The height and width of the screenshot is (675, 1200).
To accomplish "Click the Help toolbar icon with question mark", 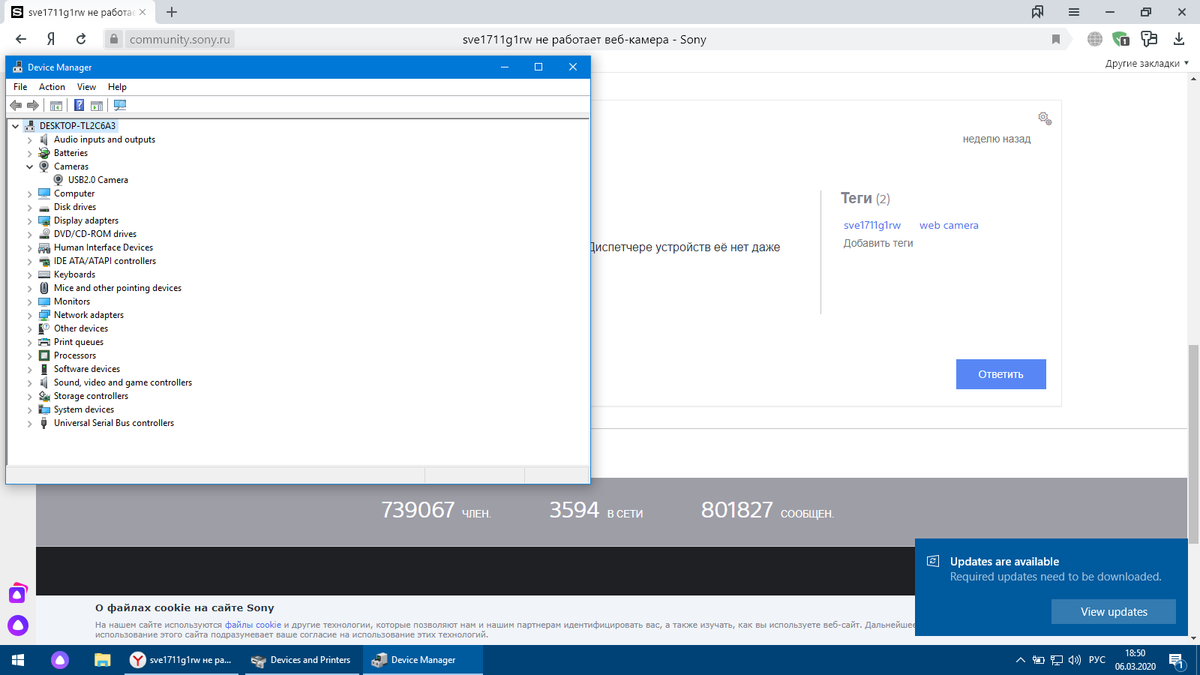I will 79,105.
